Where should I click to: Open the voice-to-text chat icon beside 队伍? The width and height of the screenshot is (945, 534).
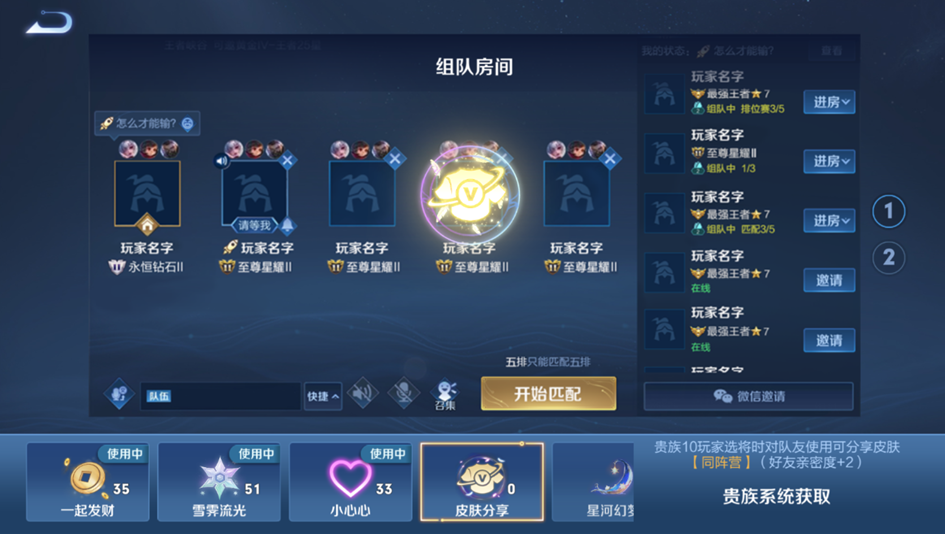pos(119,394)
